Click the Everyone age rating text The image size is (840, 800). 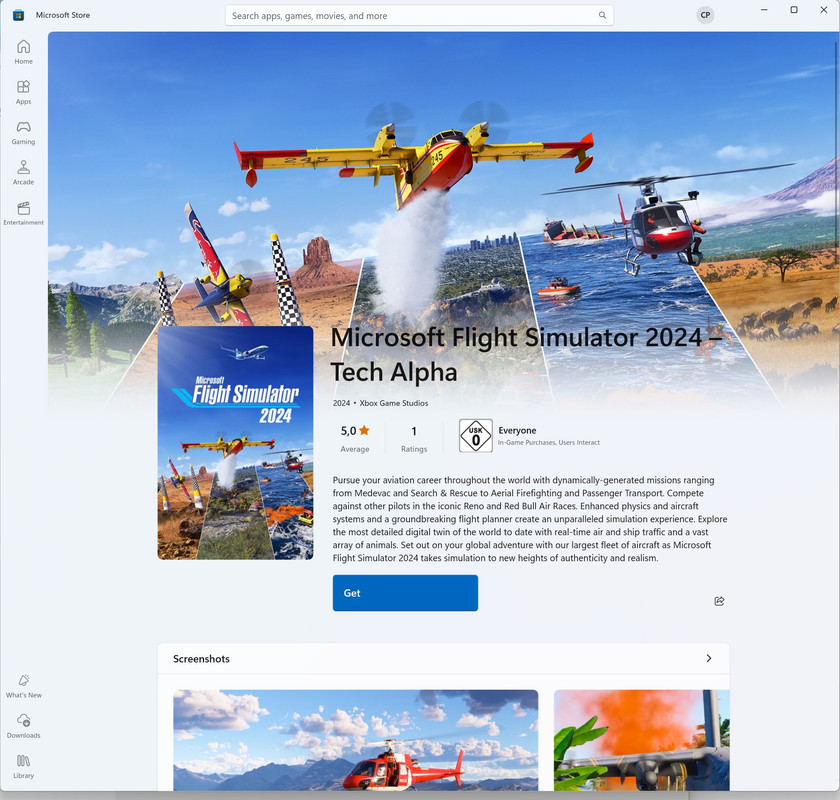(517, 430)
